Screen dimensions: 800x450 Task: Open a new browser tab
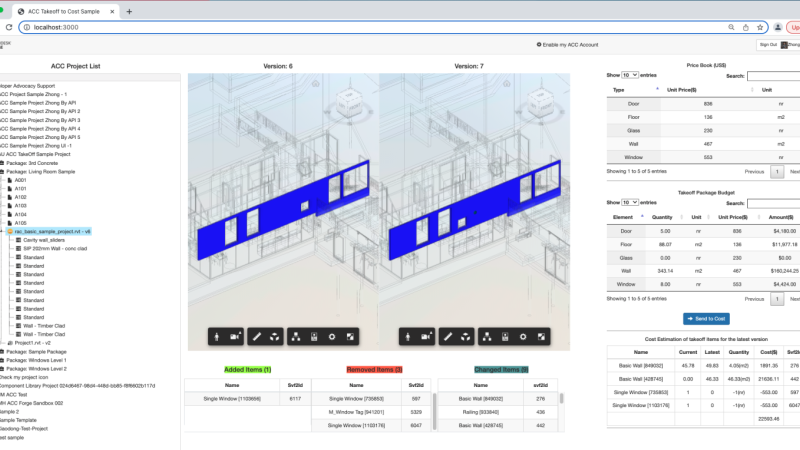129,11
